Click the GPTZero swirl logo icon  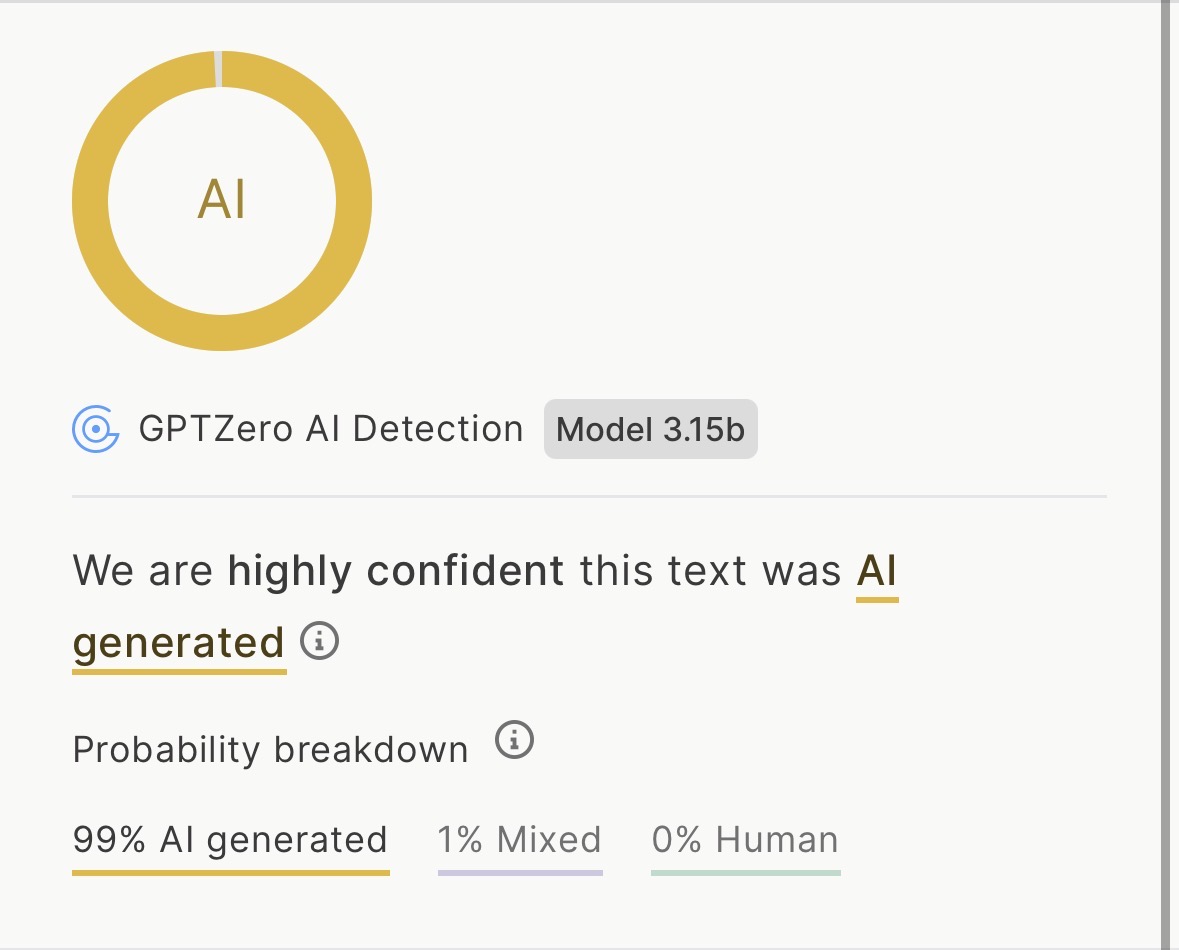(x=95, y=430)
